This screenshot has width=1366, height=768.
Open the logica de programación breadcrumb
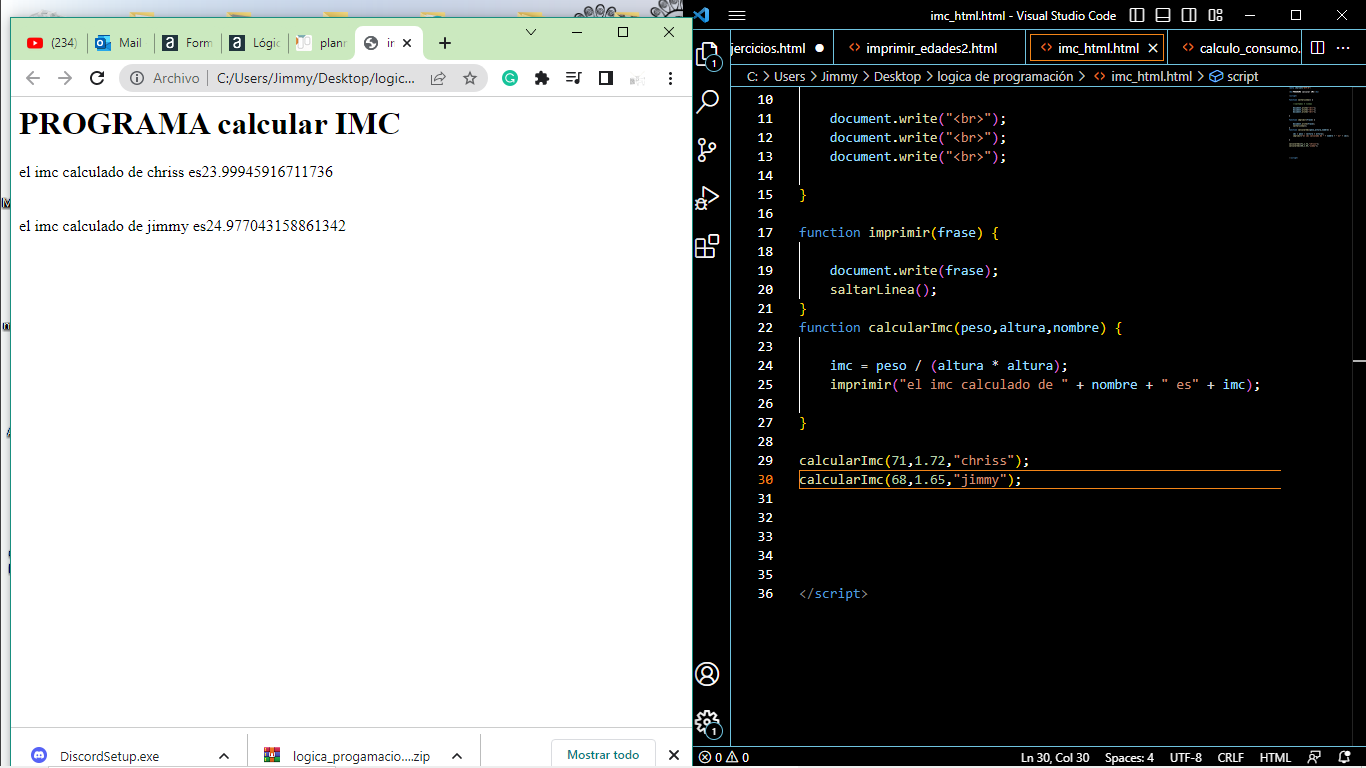tap(1005, 76)
